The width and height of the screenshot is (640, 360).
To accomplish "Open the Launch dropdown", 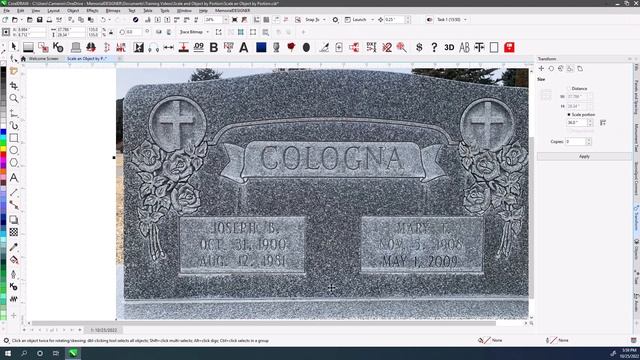I will coord(372,20).
